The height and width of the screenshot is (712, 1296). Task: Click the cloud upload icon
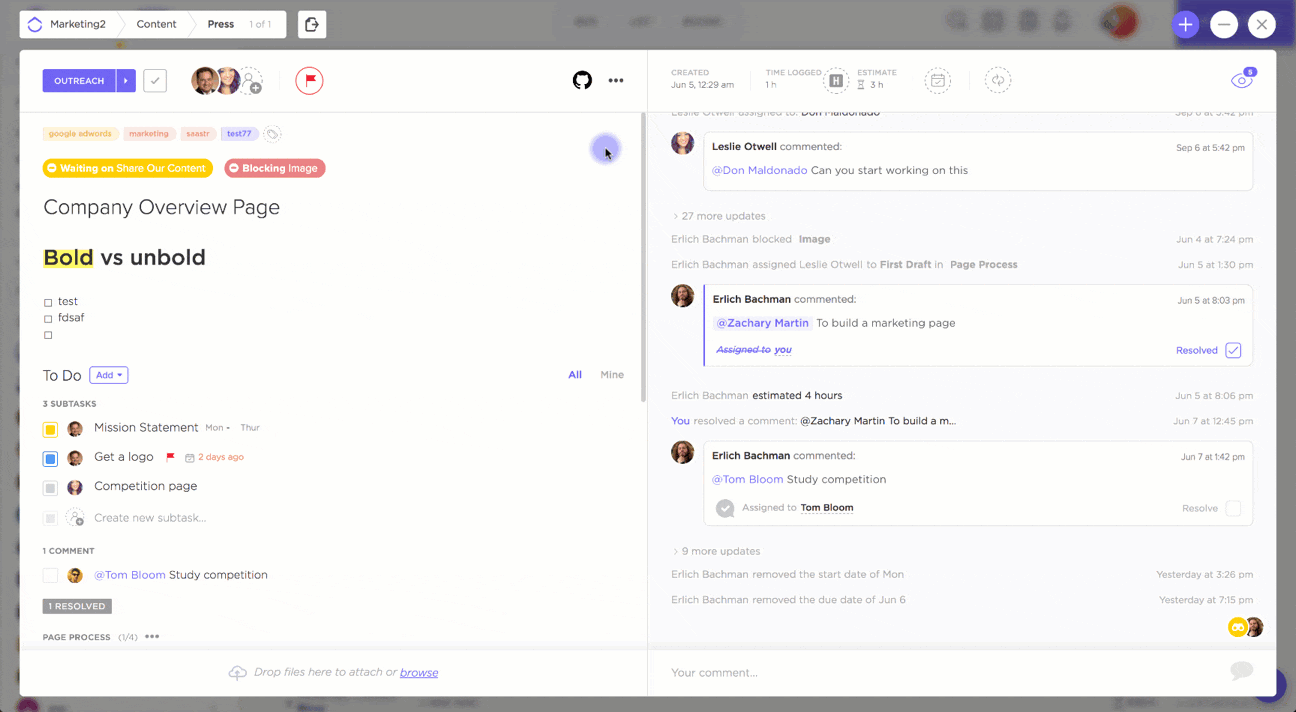coord(237,673)
